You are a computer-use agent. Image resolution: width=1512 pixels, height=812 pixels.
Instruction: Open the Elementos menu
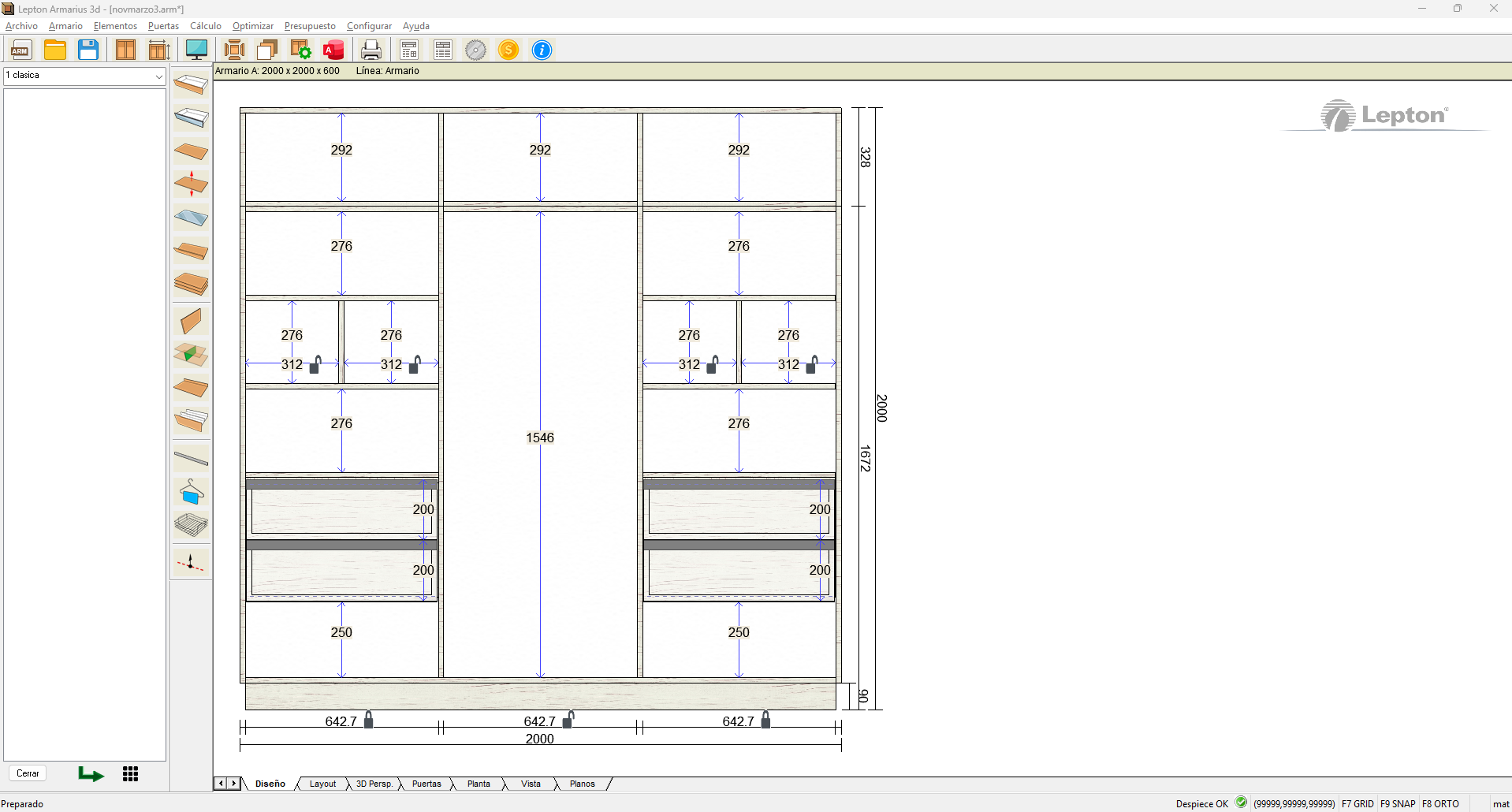115,26
